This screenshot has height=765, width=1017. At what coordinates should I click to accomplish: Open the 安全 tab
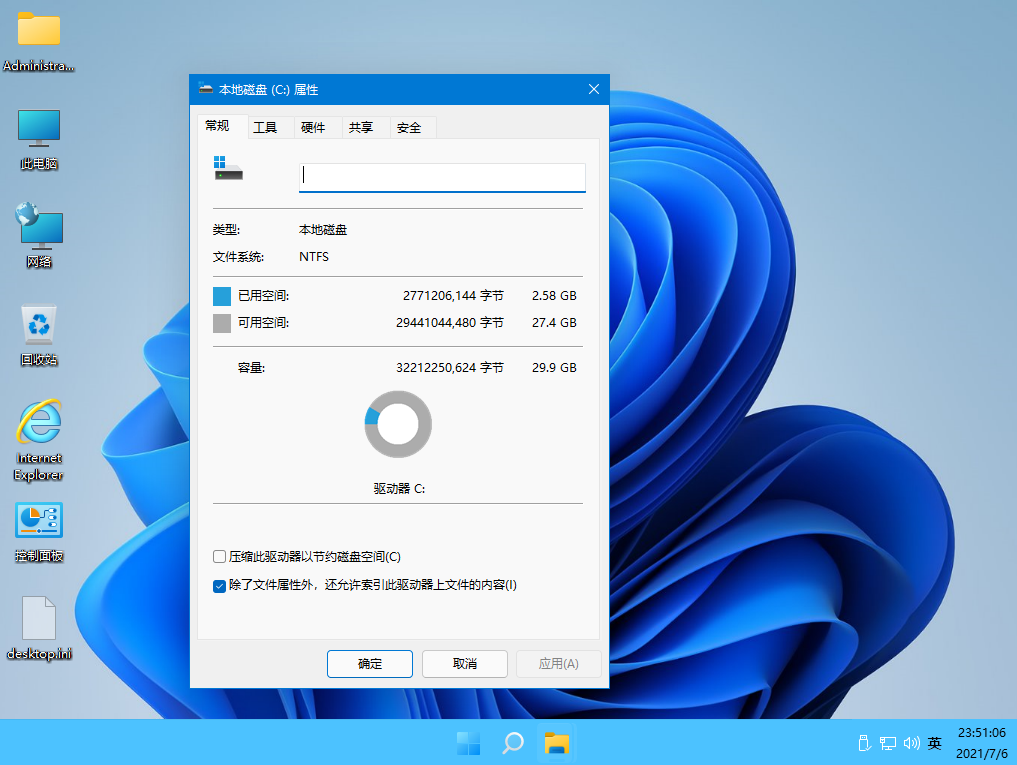411,127
